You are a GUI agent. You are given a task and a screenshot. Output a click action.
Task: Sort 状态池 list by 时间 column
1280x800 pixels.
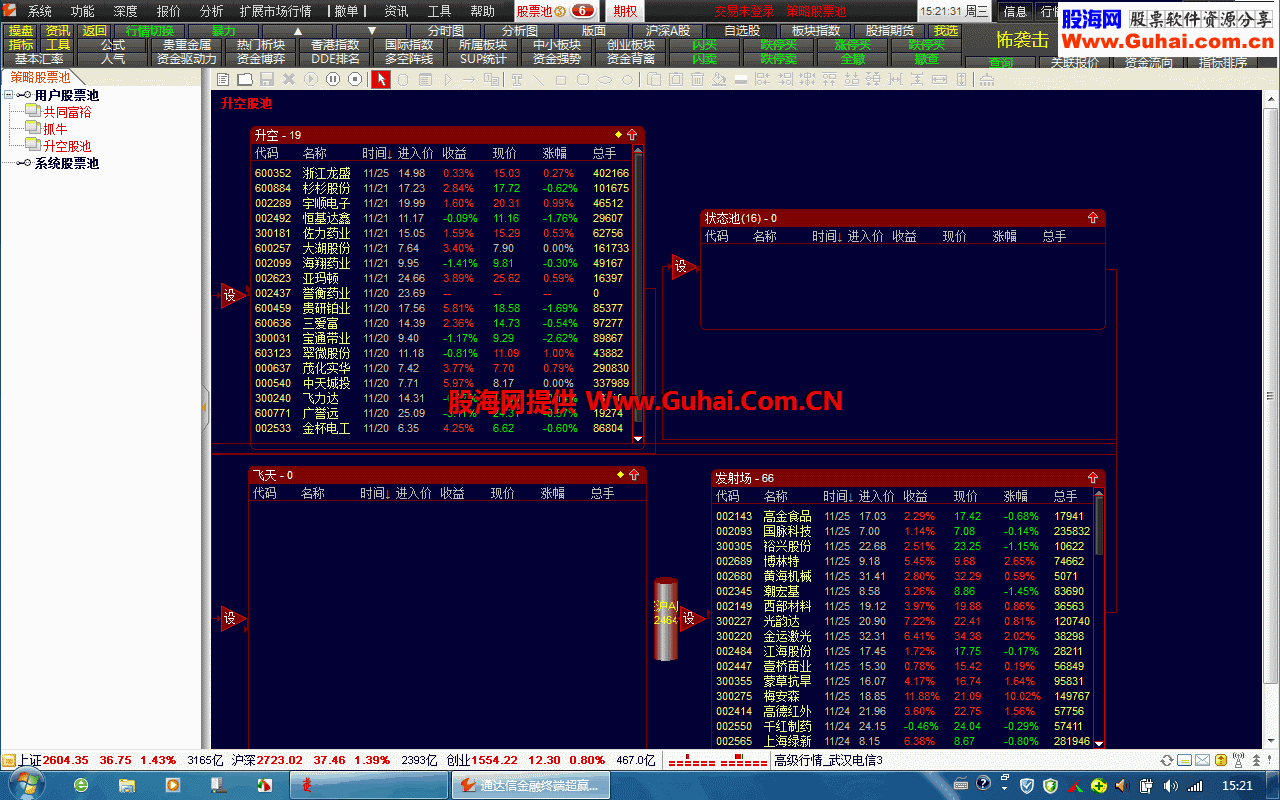pos(825,236)
